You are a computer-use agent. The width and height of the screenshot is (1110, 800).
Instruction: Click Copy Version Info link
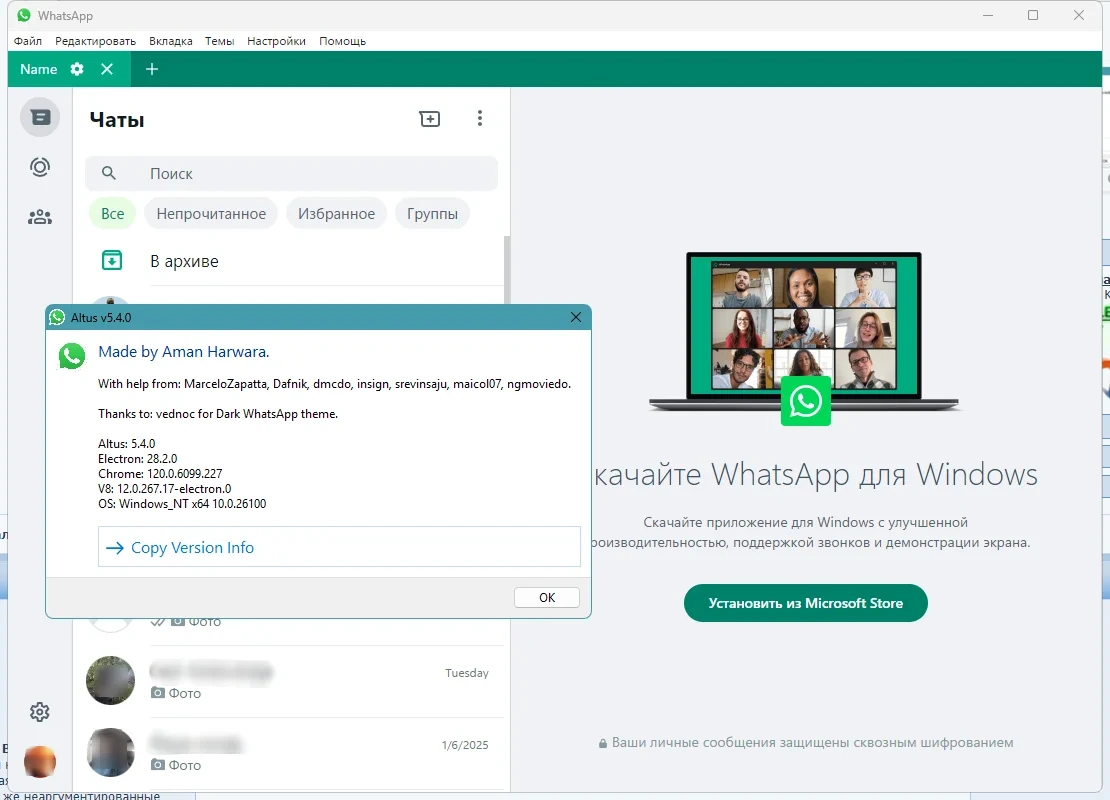tap(339, 547)
